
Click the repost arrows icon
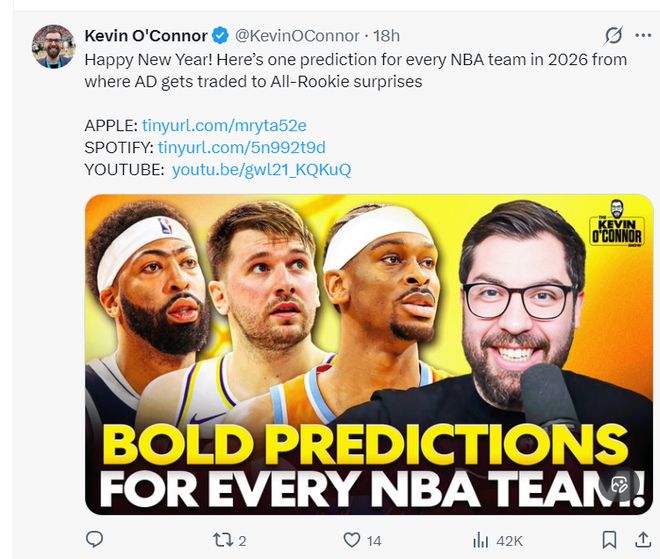pyautogui.click(x=223, y=540)
